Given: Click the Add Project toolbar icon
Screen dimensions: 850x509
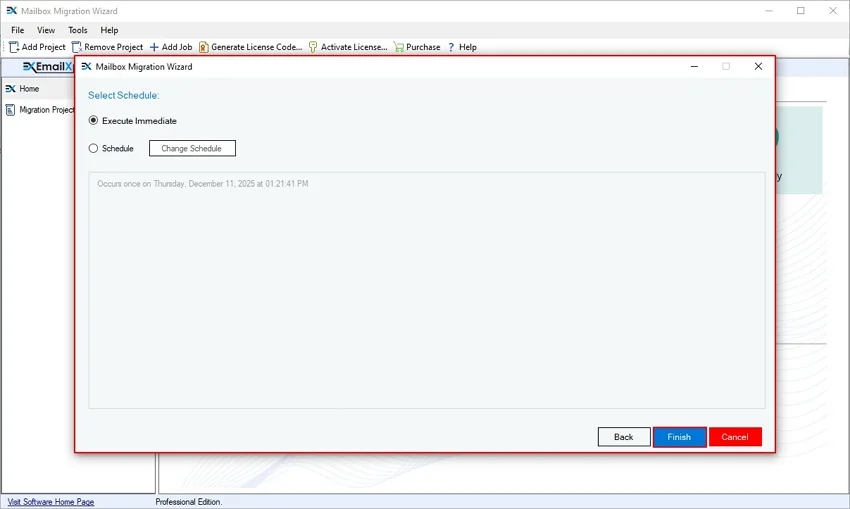Looking at the screenshot, I should [x=14, y=47].
